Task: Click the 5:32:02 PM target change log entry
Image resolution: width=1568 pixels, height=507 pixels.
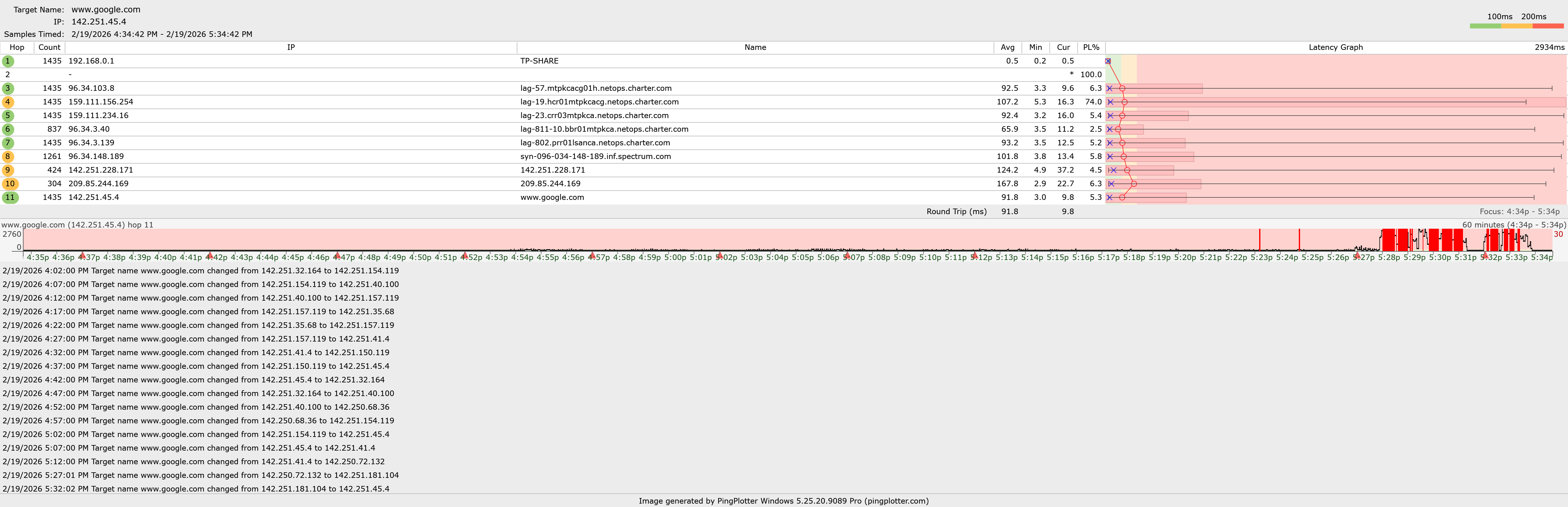Action: point(195,489)
